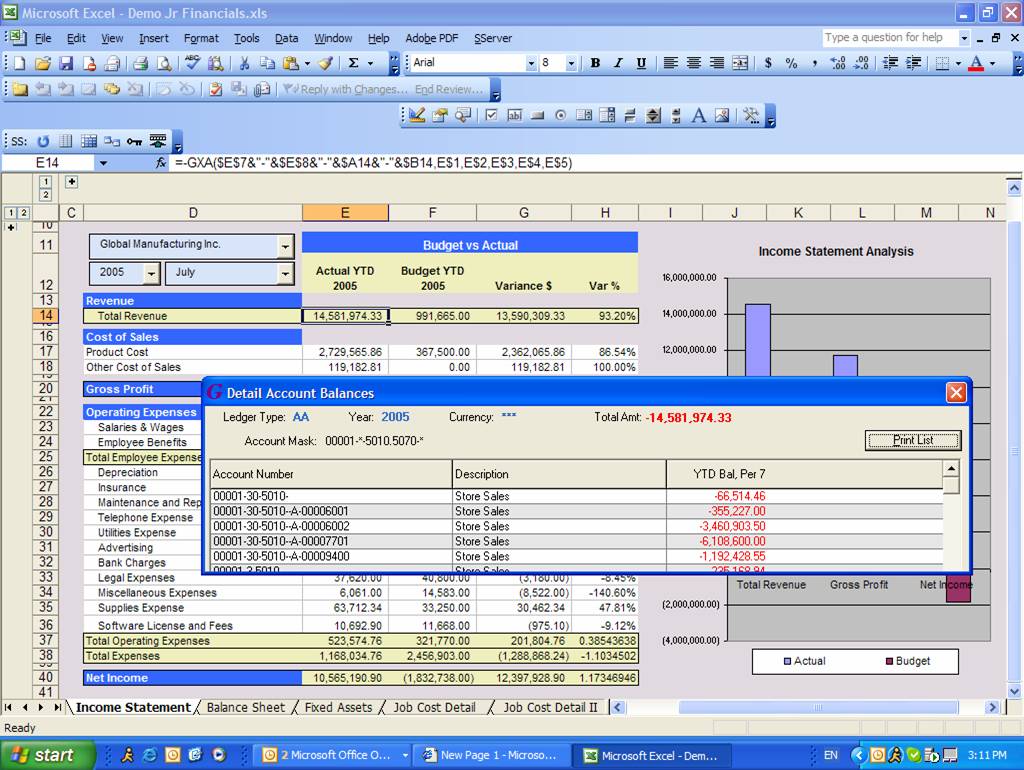Screen dimensions: 1024x770
Task: Open the Font Color red A swatch
Action: (x=976, y=63)
